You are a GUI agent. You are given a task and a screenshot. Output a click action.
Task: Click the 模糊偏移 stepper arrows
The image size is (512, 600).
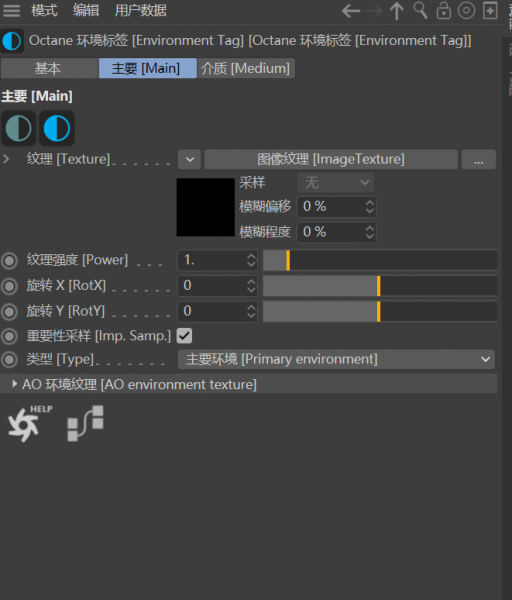pyautogui.click(x=369, y=207)
